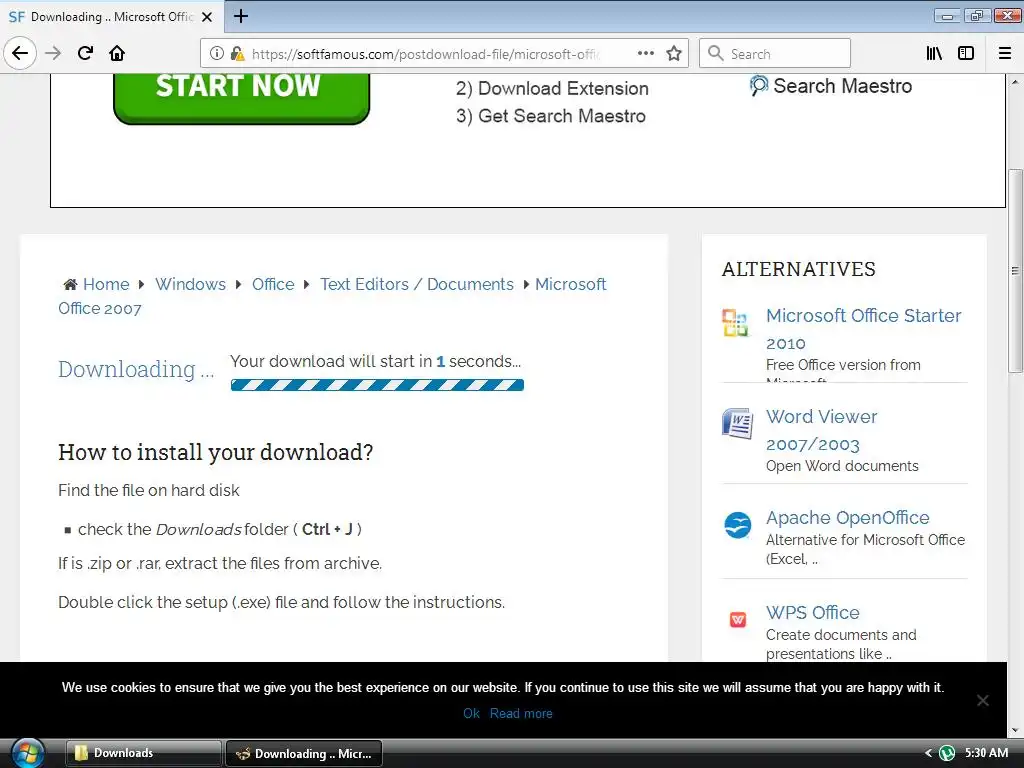Click the Search Maestro logo icon

point(758,86)
